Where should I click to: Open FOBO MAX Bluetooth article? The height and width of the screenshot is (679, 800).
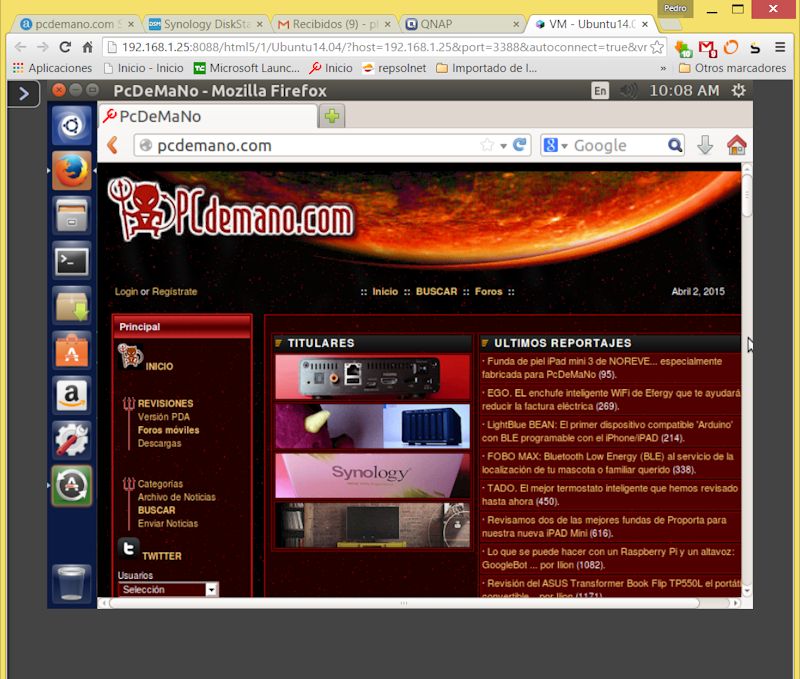click(607, 463)
